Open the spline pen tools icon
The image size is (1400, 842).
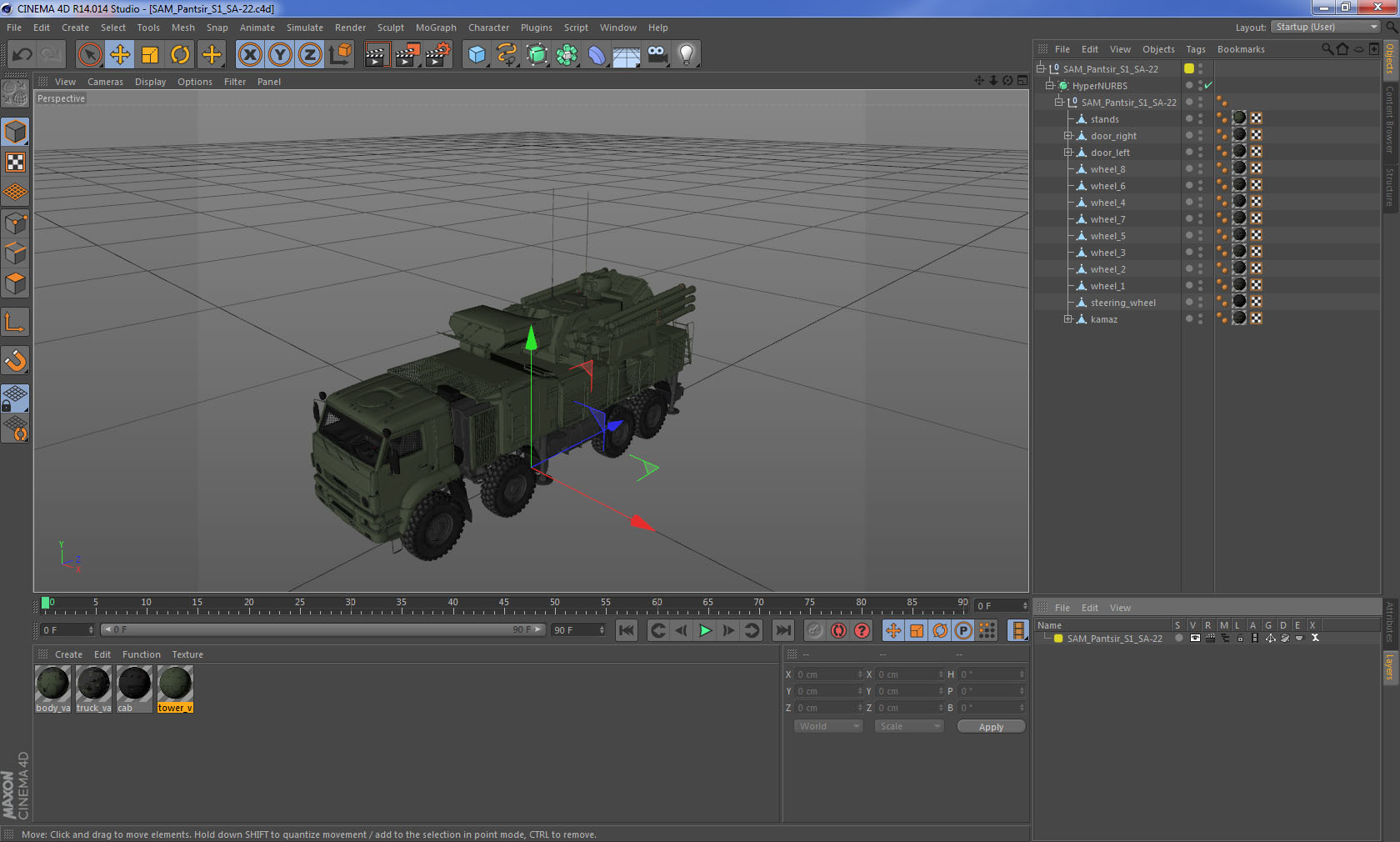507,55
